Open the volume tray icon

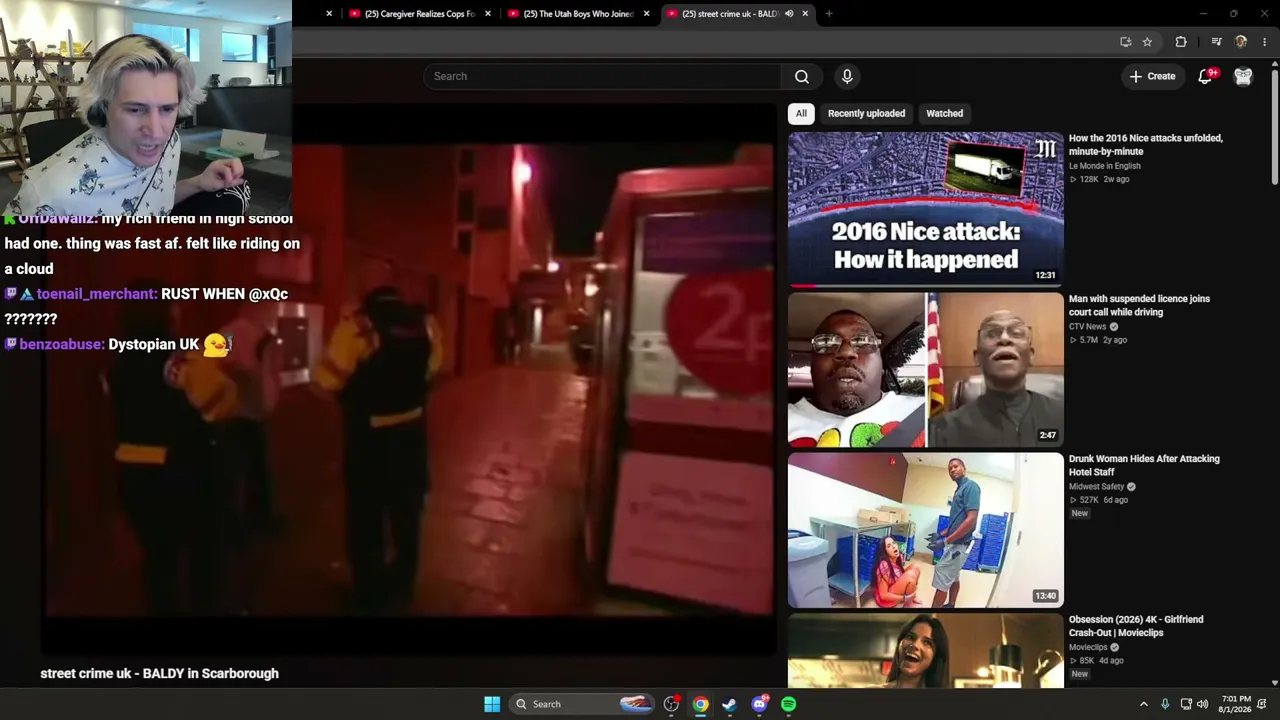pos(1202,704)
